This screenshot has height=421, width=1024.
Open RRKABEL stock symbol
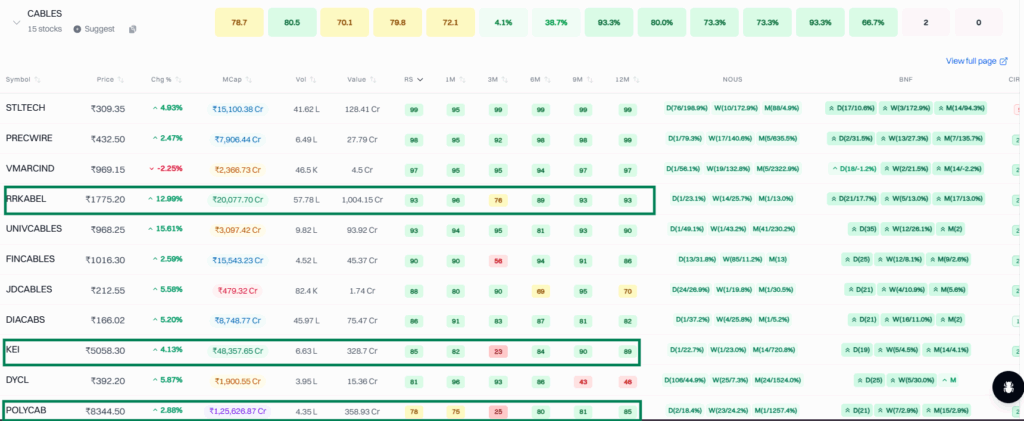(26, 198)
